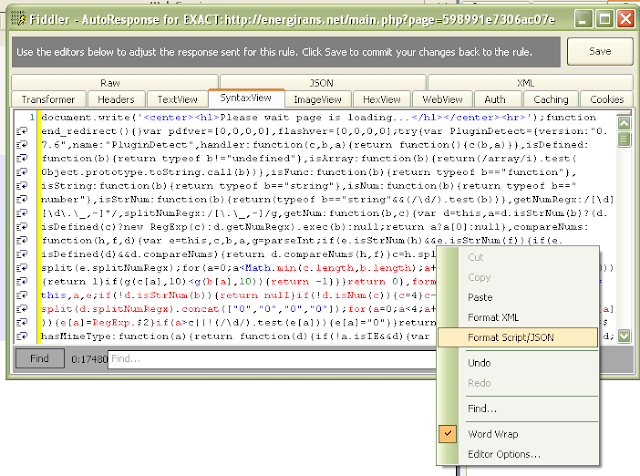640x476 pixels.
Task: Open Editor Options... from context menu
Action: point(518,454)
